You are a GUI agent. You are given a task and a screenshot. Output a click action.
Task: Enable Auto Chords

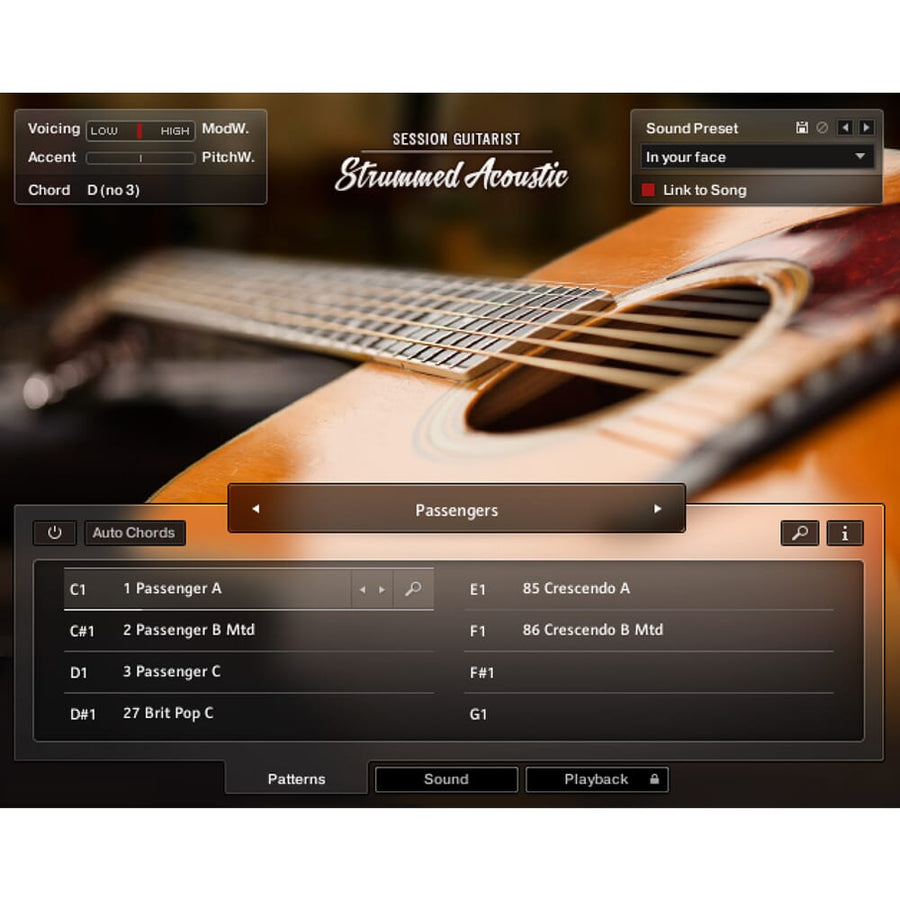click(134, 533)
